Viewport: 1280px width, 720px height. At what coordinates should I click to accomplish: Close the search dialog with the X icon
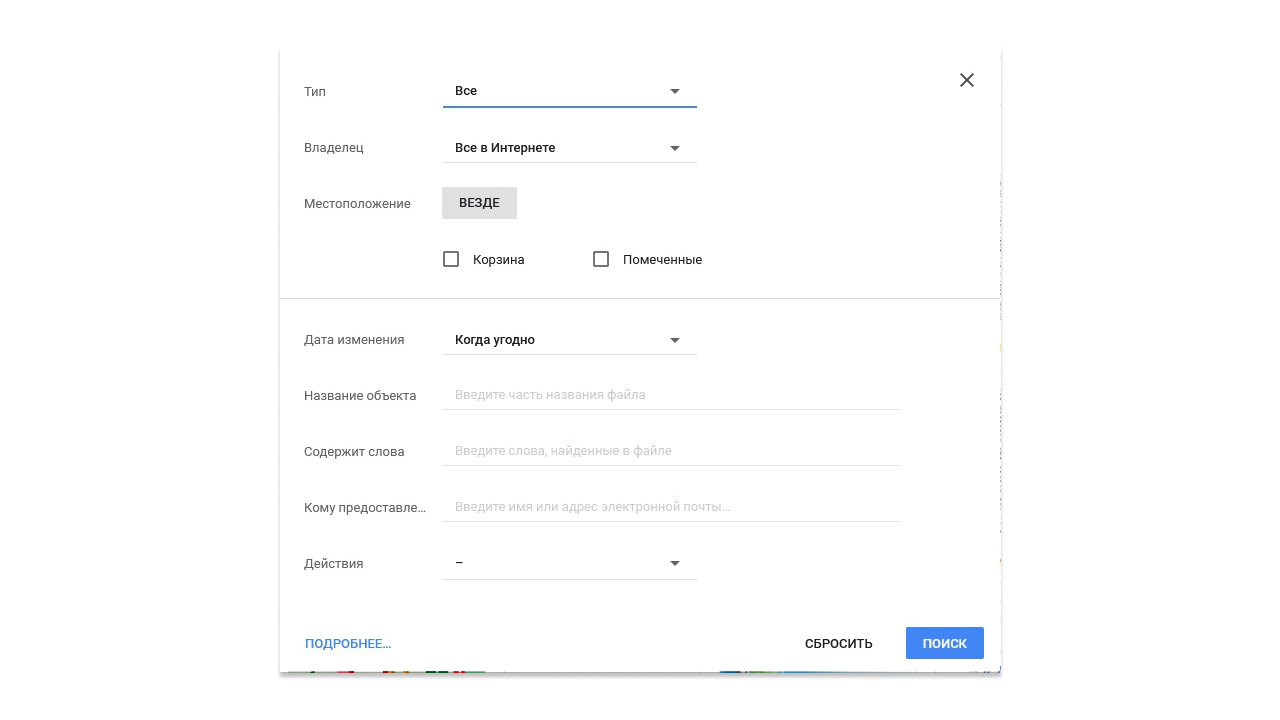coord(966,79)
